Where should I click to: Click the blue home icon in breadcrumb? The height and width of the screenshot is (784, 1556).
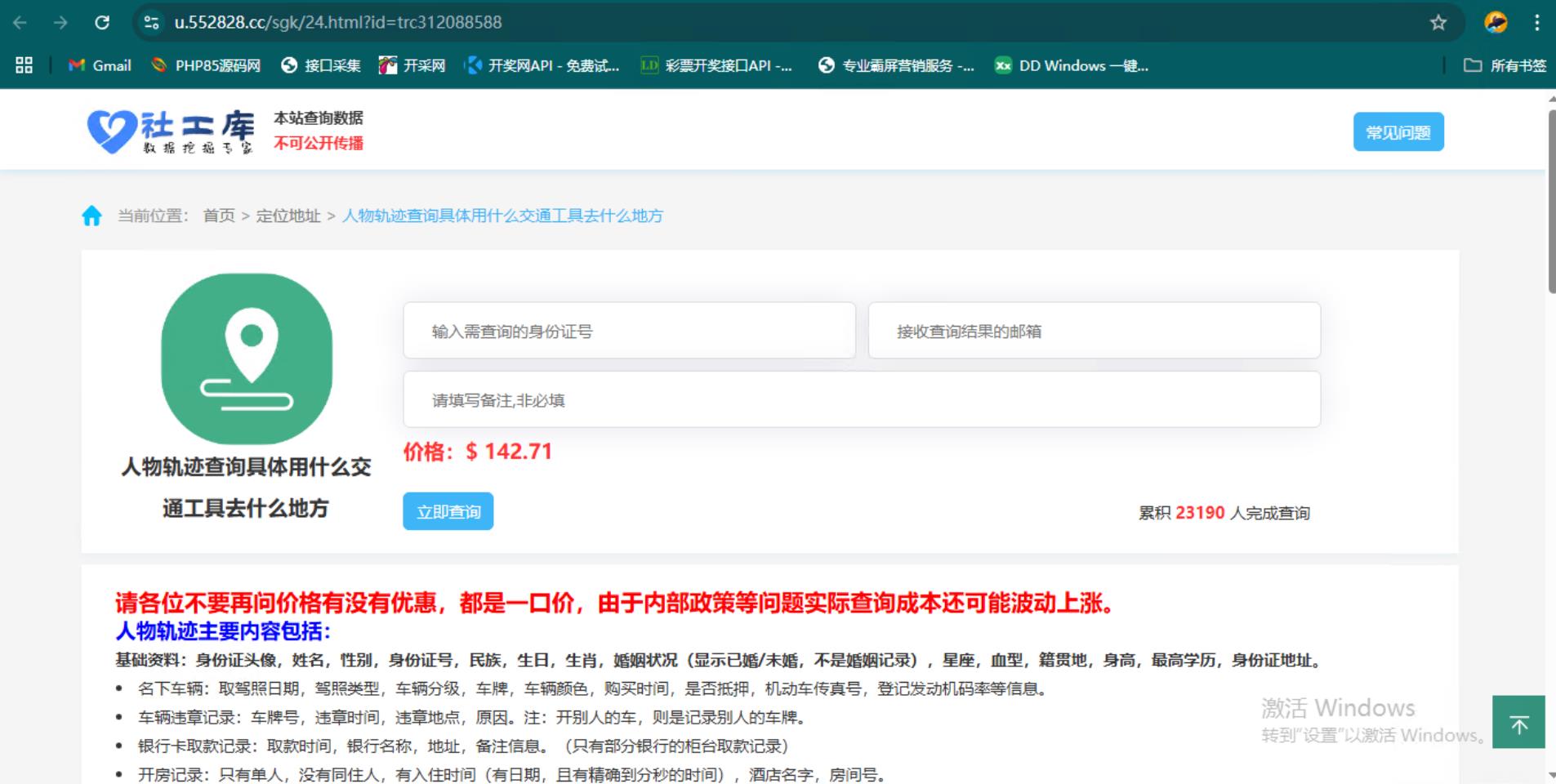point(91,216)
